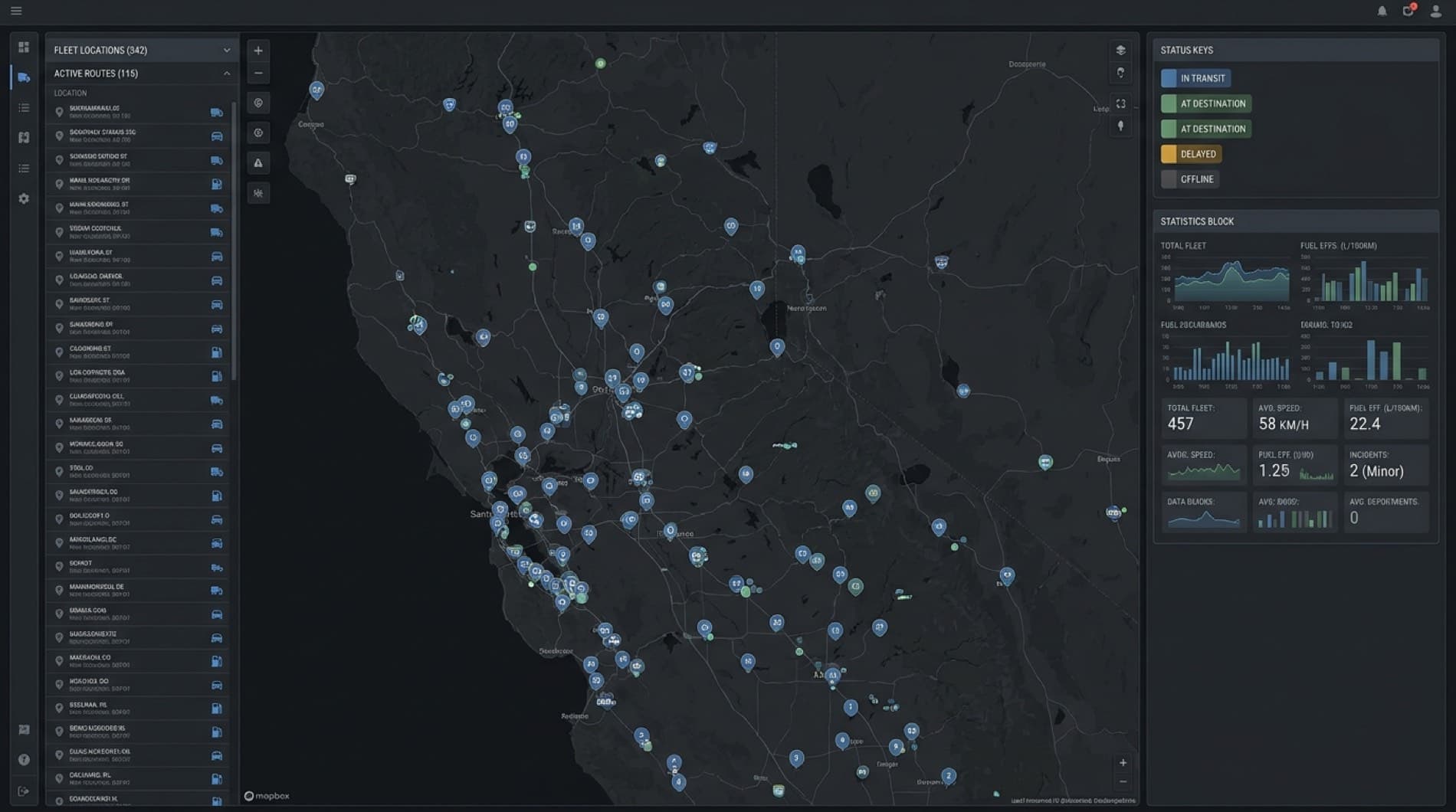Go to the dashboard grid view in the sidebar
The height and width of the screenshot is (812, 1456).
click(24, 47)
